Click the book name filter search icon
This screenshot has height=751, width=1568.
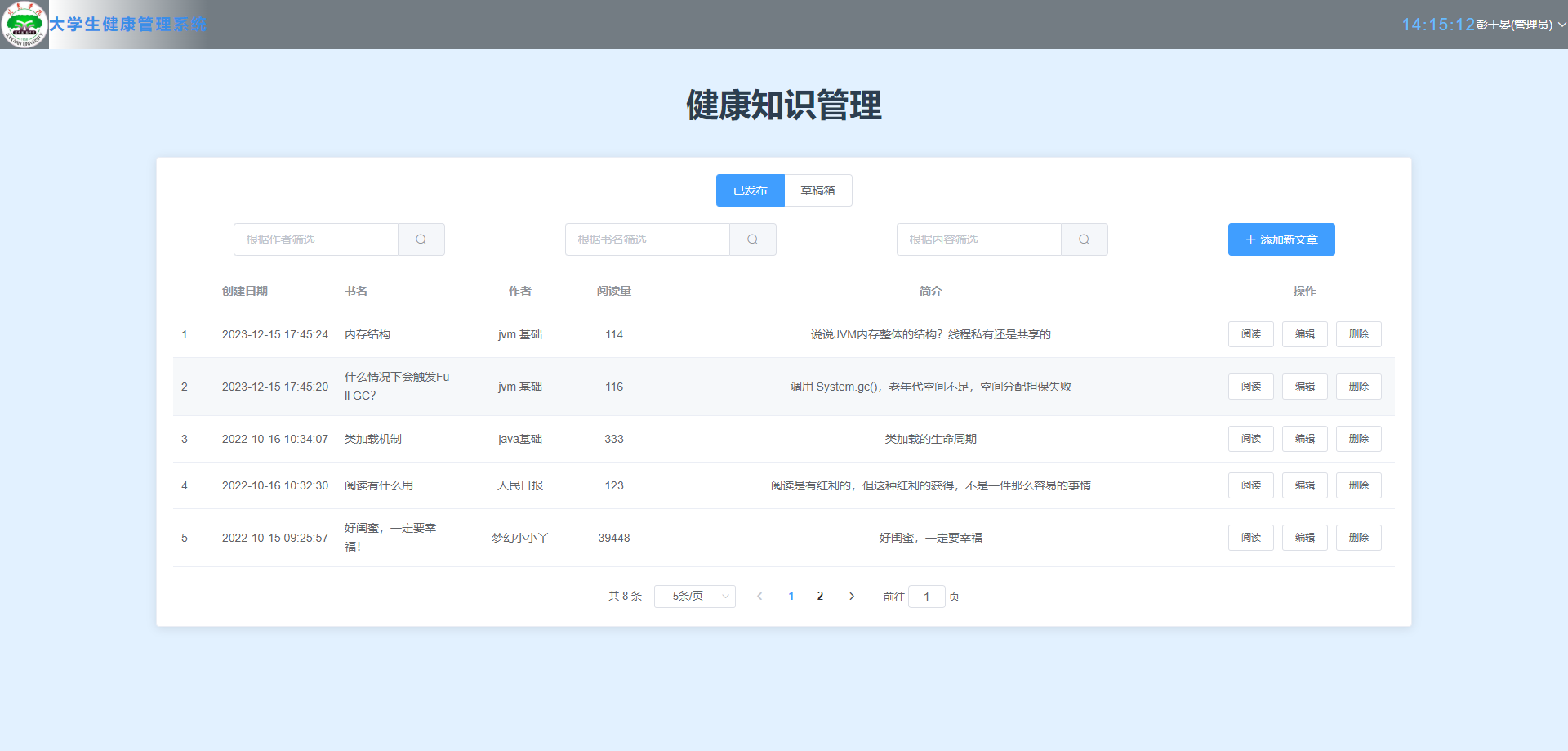pos(753,239)
